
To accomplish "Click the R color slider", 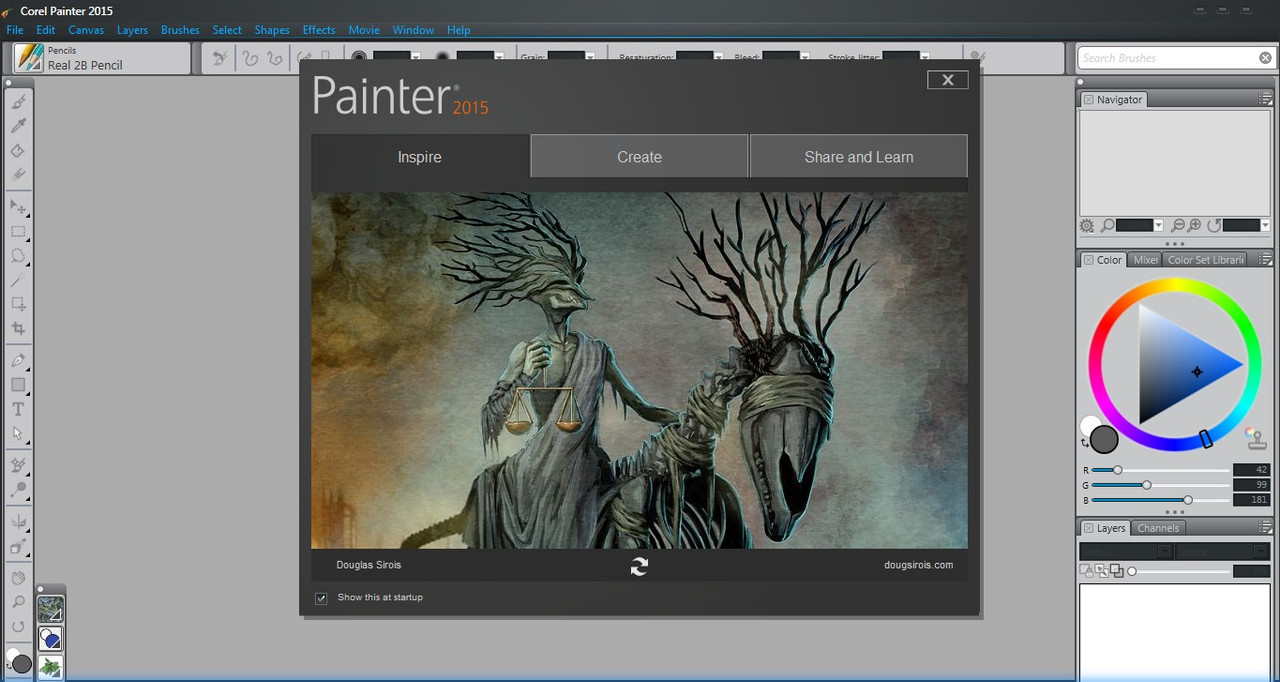I will click(x=1161, y=470).
